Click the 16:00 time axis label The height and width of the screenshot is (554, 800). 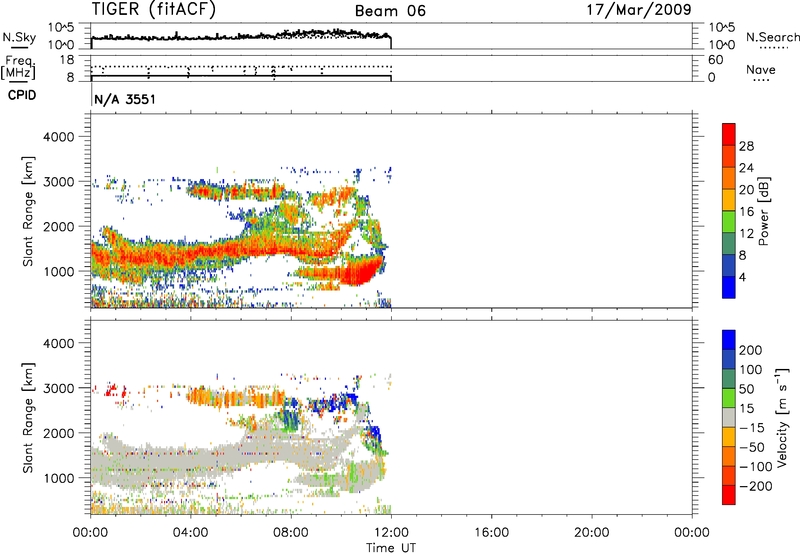click(x=491, y=533)
